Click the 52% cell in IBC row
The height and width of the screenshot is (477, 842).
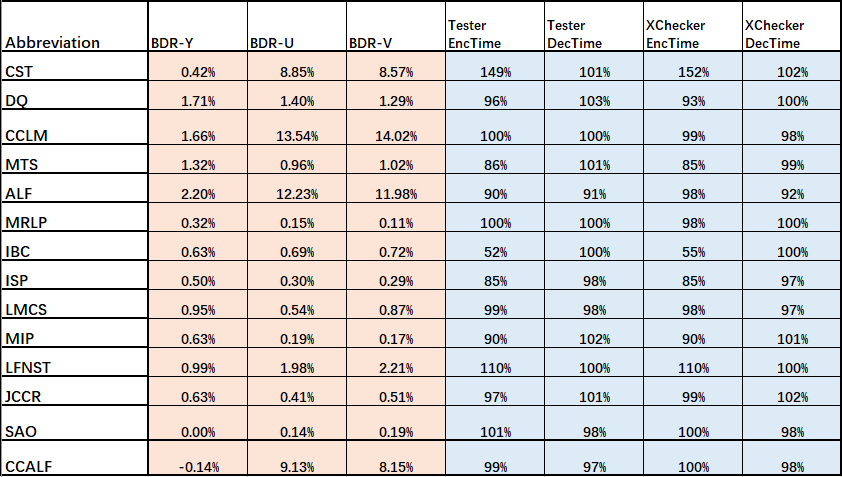click(495, 245)
